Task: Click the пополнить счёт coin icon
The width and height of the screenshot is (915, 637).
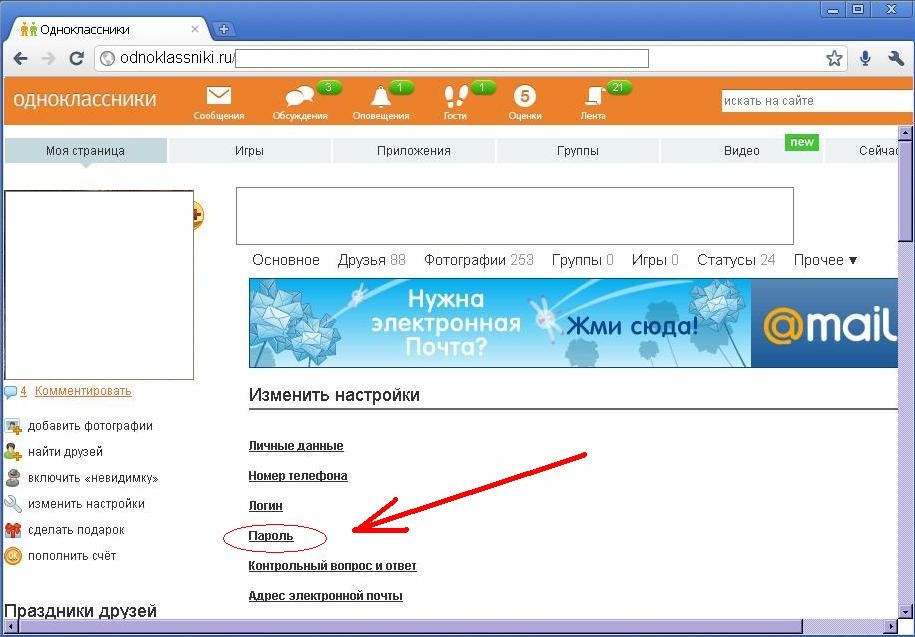Action: point(13,556)
